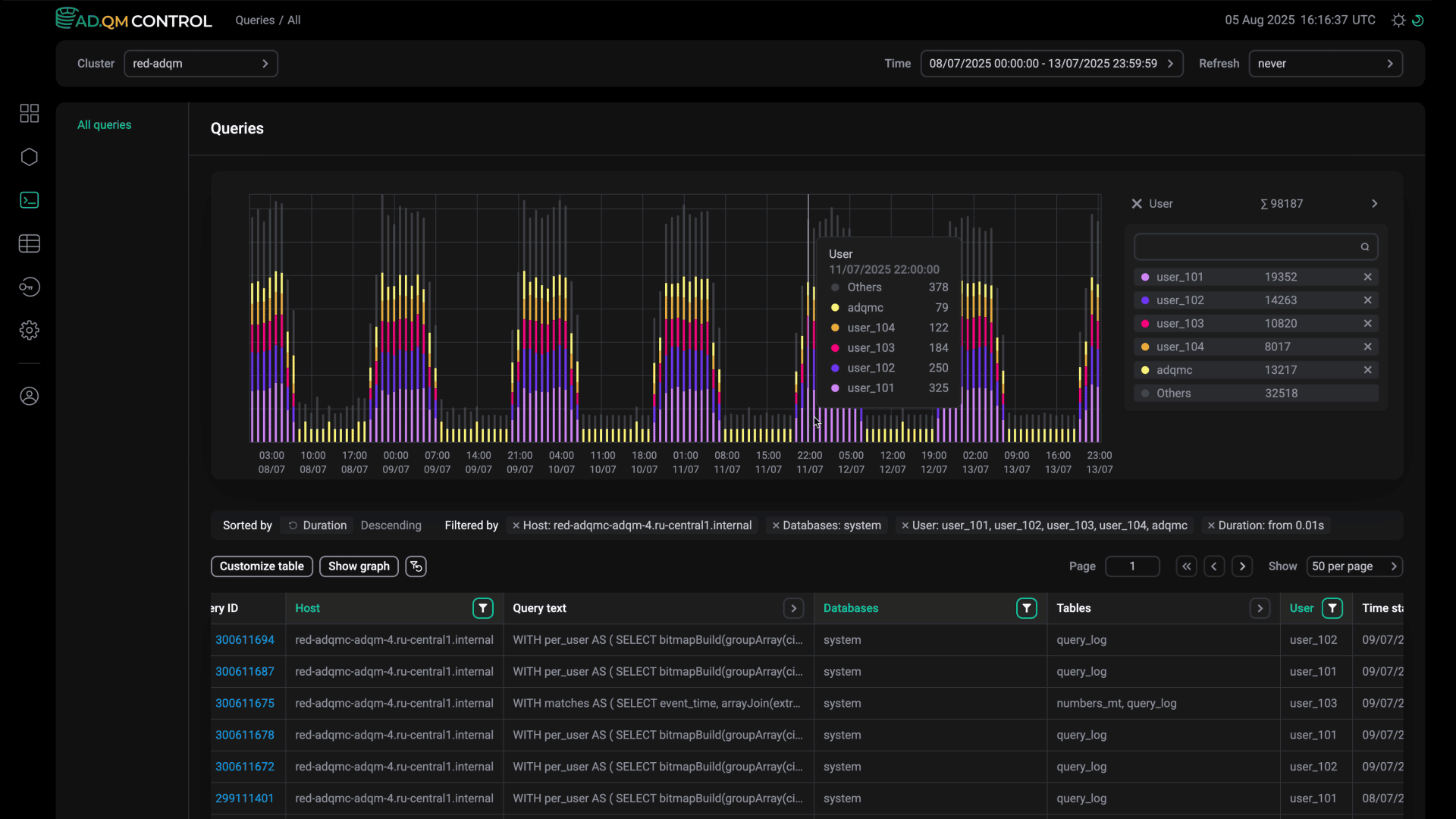
Task: Switch theme with the sun icon
Action: pos(1398,20)
